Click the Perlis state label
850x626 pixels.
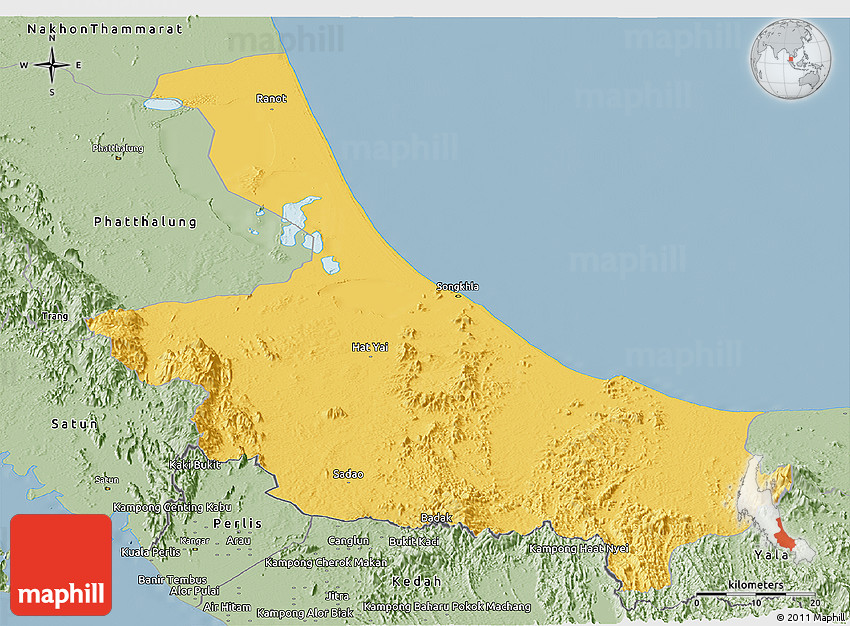tap(238, 523)
